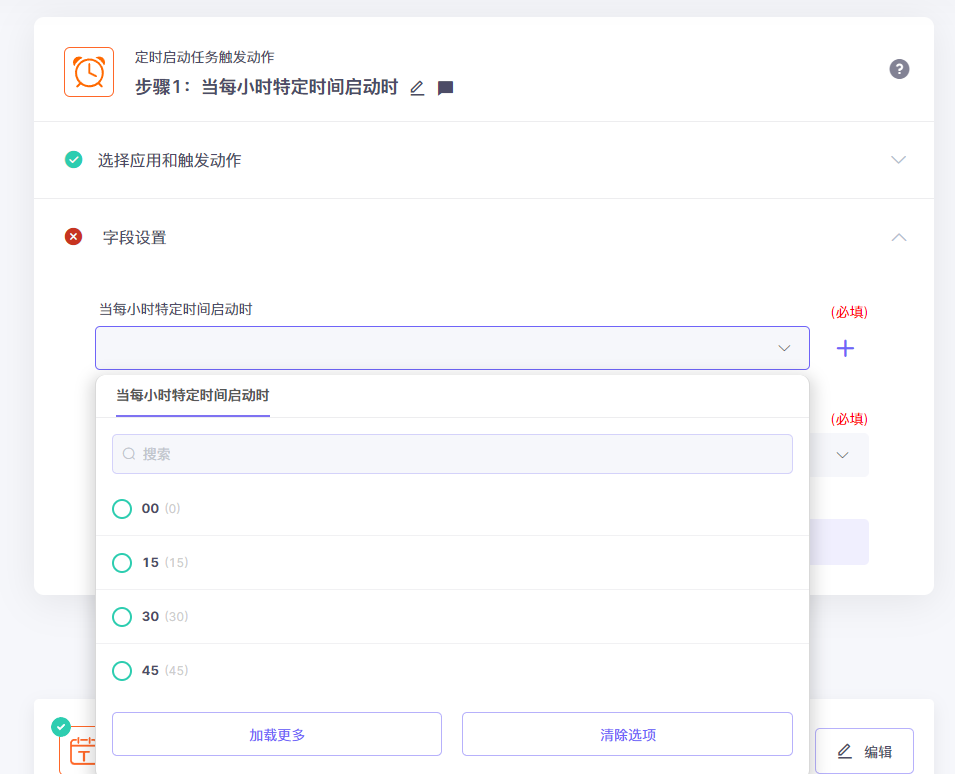Viewport: 955px width, 774px height.
Task: Open the step comment bubble icon
Action: tap(446, 88)
